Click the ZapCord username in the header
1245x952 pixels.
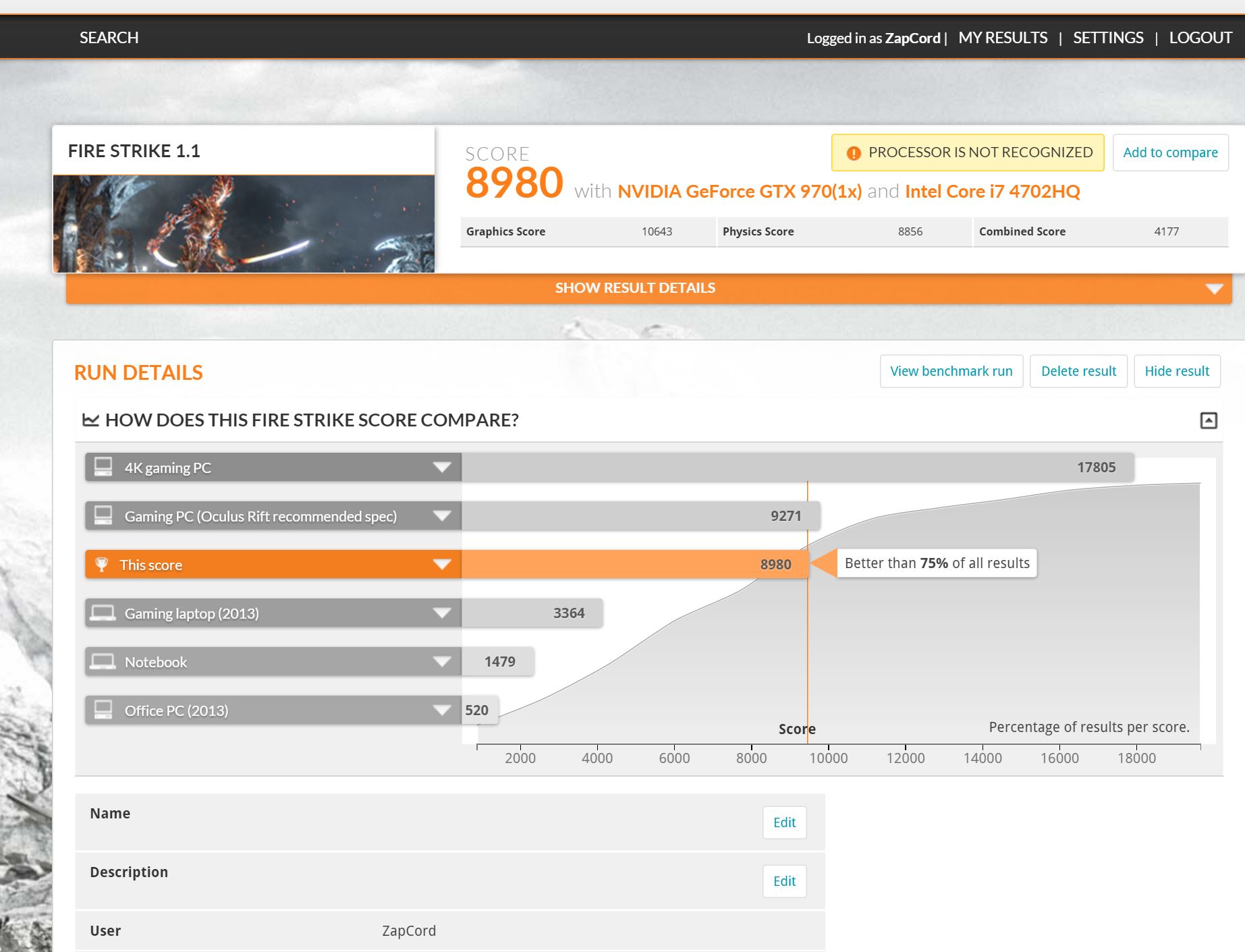(x=912, y=38)
